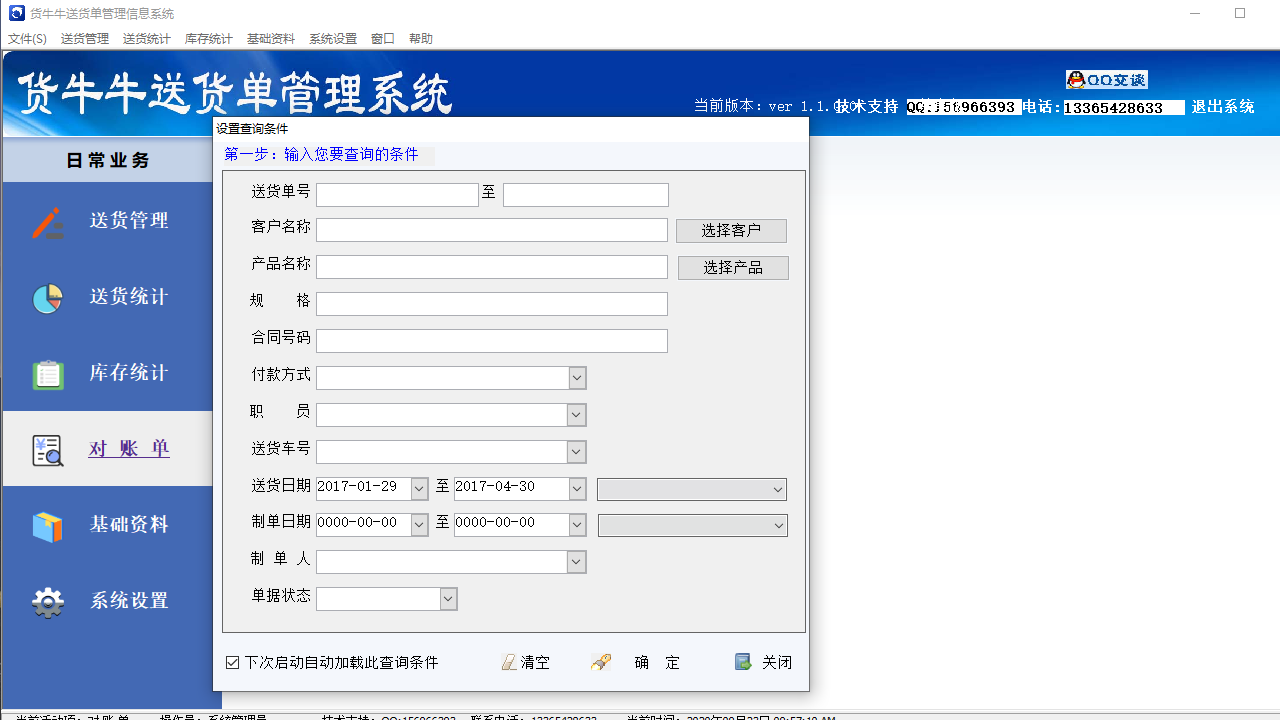Screen dimensions: 1280x720
Task: Click the 库存统计 notebook icon
Action: tap(47, 372)
